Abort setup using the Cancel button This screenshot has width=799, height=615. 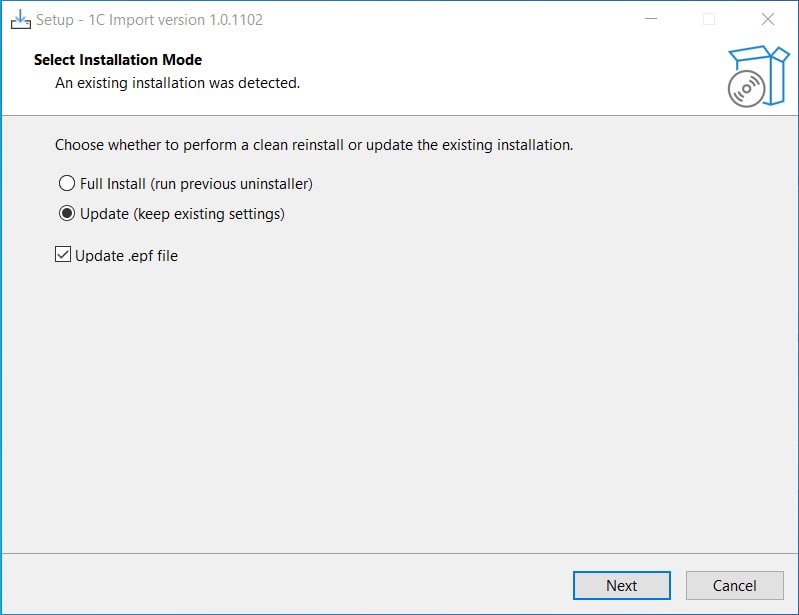tap(734, 585)
